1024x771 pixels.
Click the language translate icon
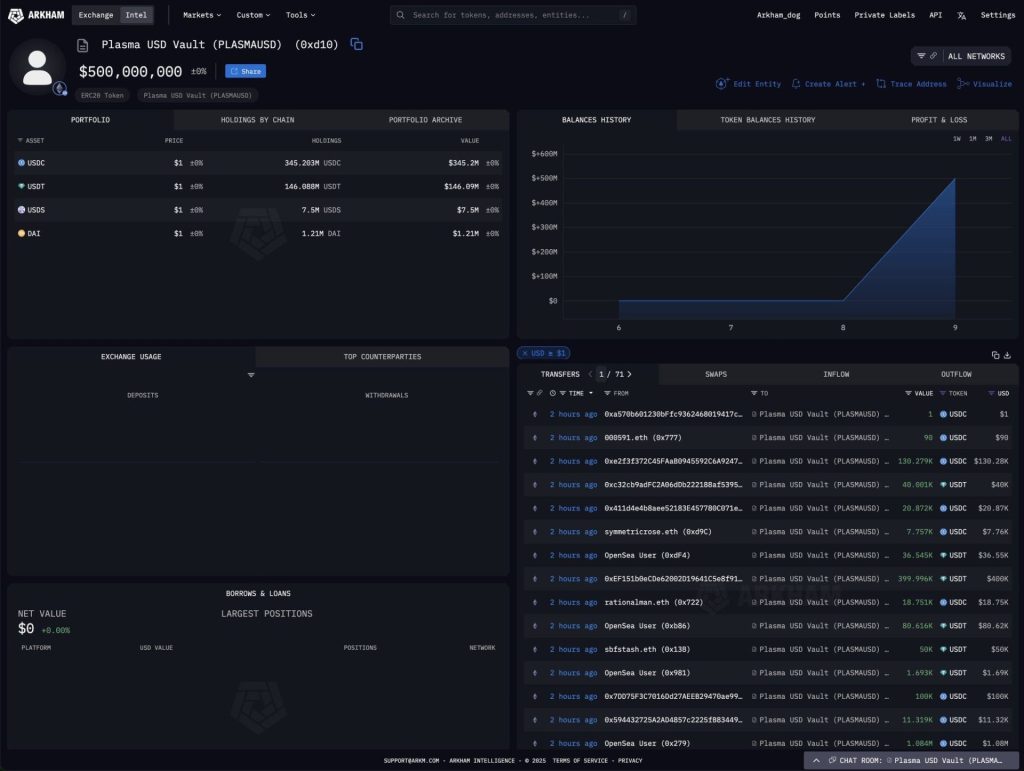pyautogui.click(x=961, y=15)
